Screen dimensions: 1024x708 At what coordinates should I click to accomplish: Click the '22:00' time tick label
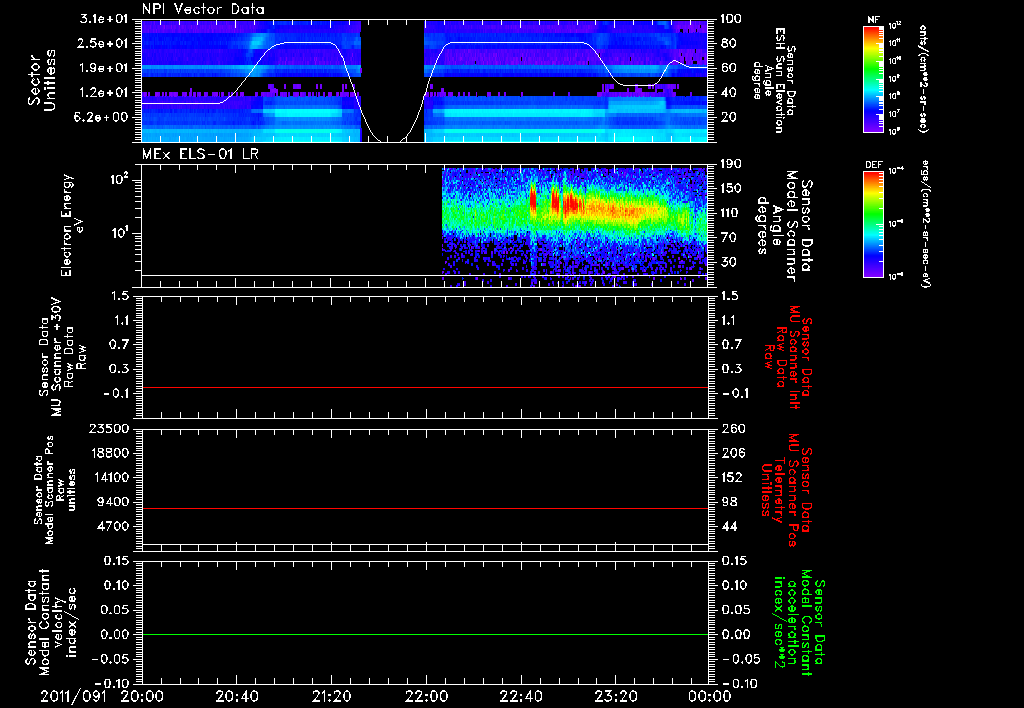[x=426, y=696]
